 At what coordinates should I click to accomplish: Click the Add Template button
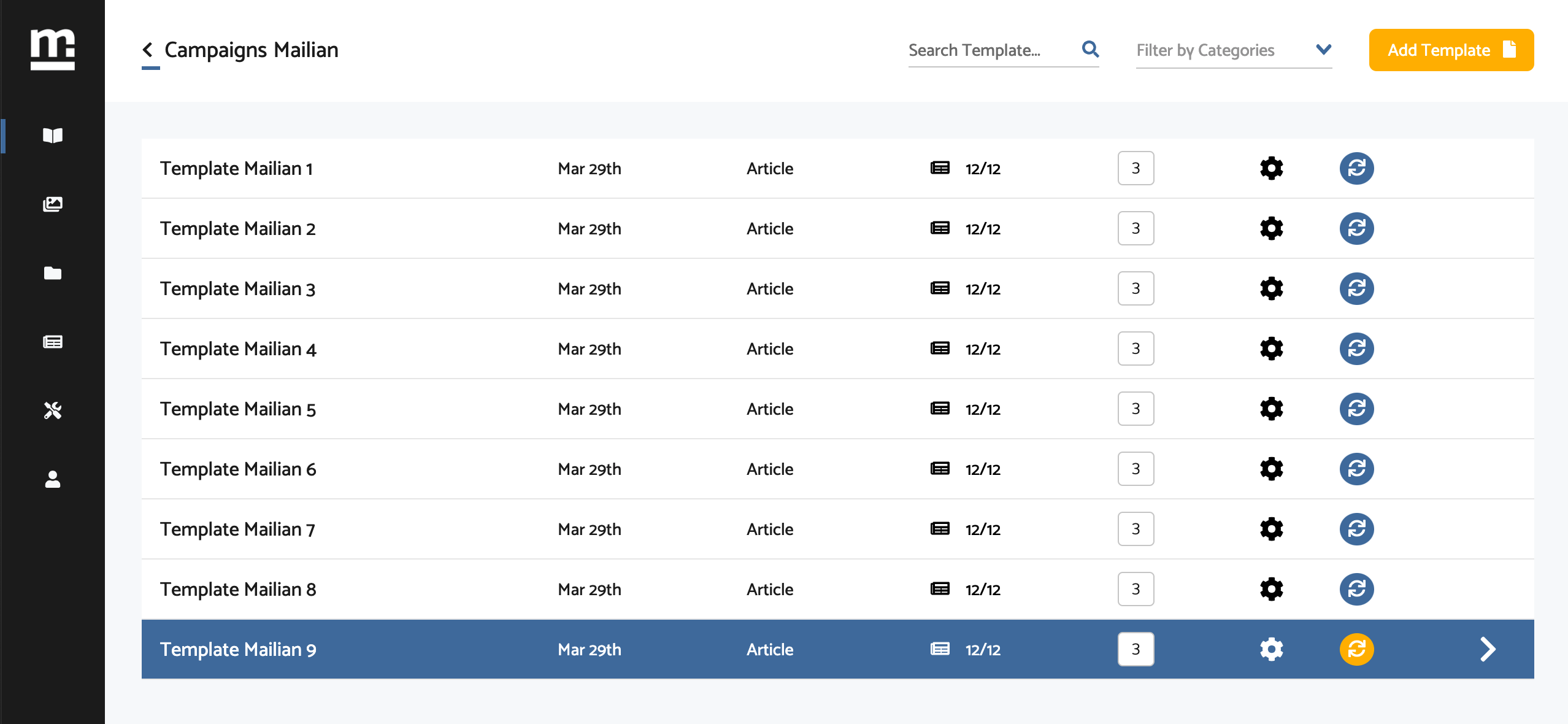(x=1451, y=50)
